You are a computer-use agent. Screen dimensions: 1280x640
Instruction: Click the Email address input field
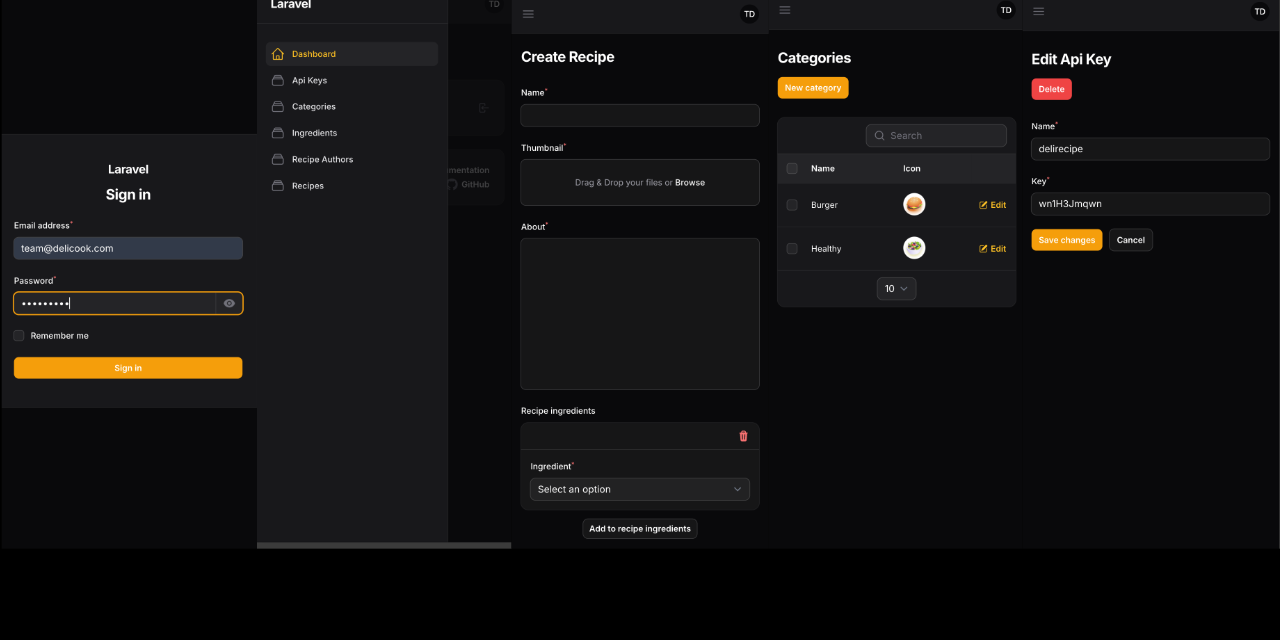point(128,248)
